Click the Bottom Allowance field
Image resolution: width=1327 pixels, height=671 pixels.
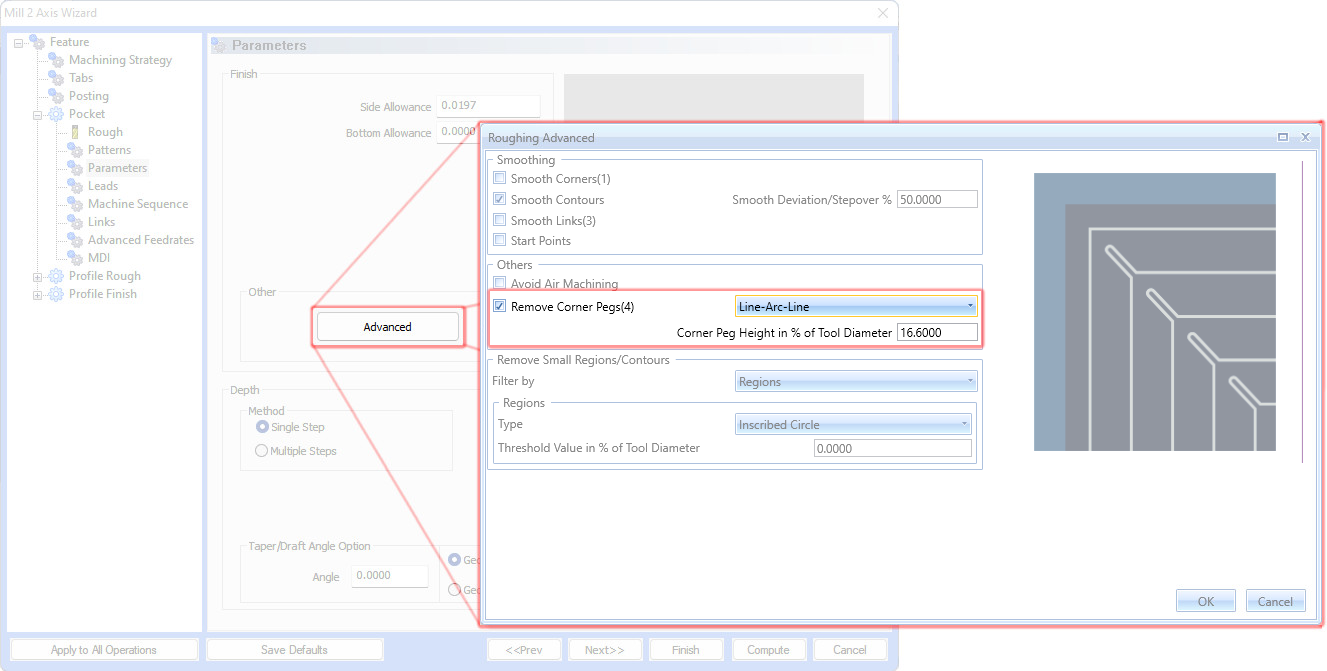458,132
